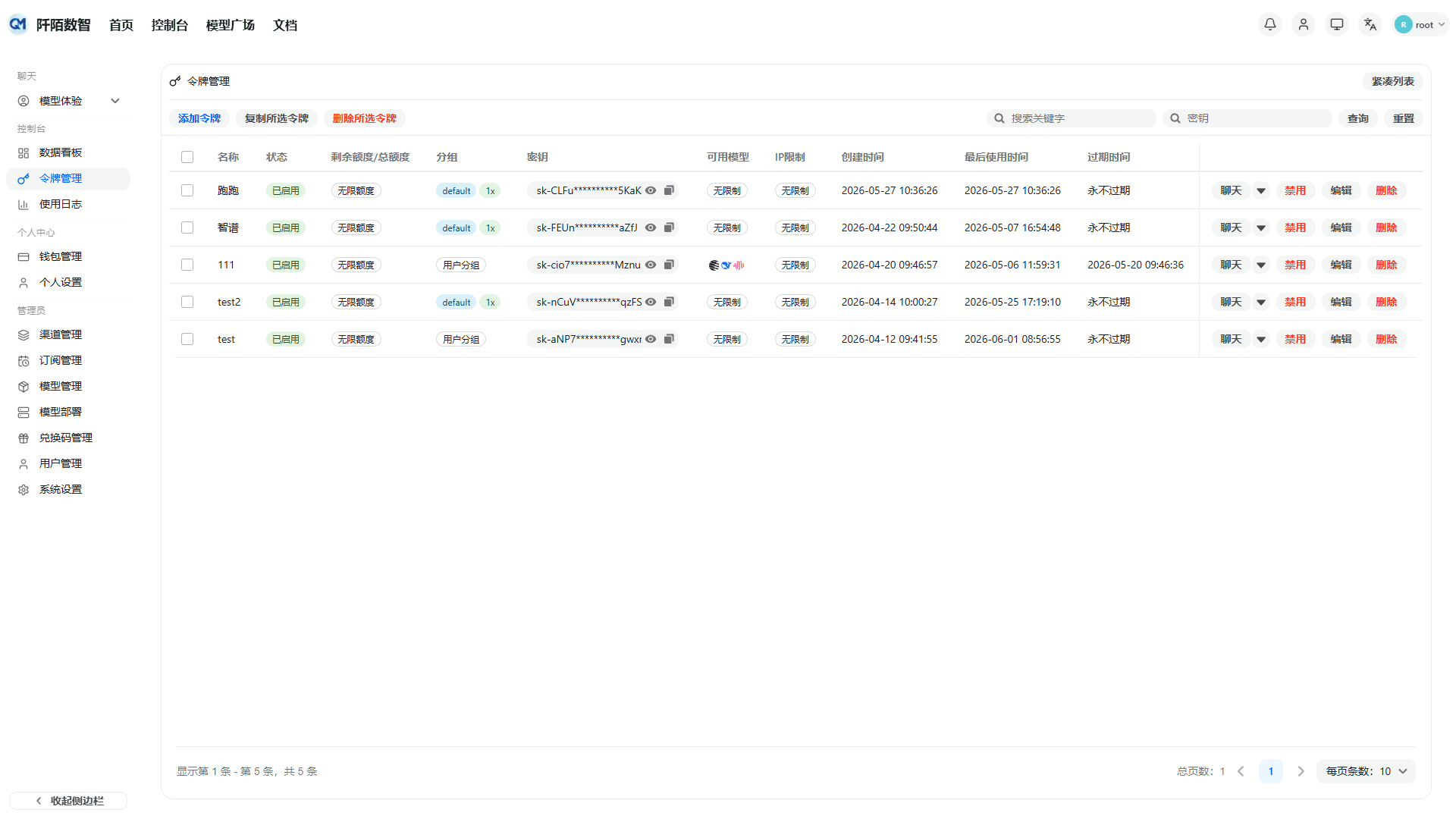Open chat dropdown arrow for token test
Screen dimensions: 1456x819
pos(1261,340)
